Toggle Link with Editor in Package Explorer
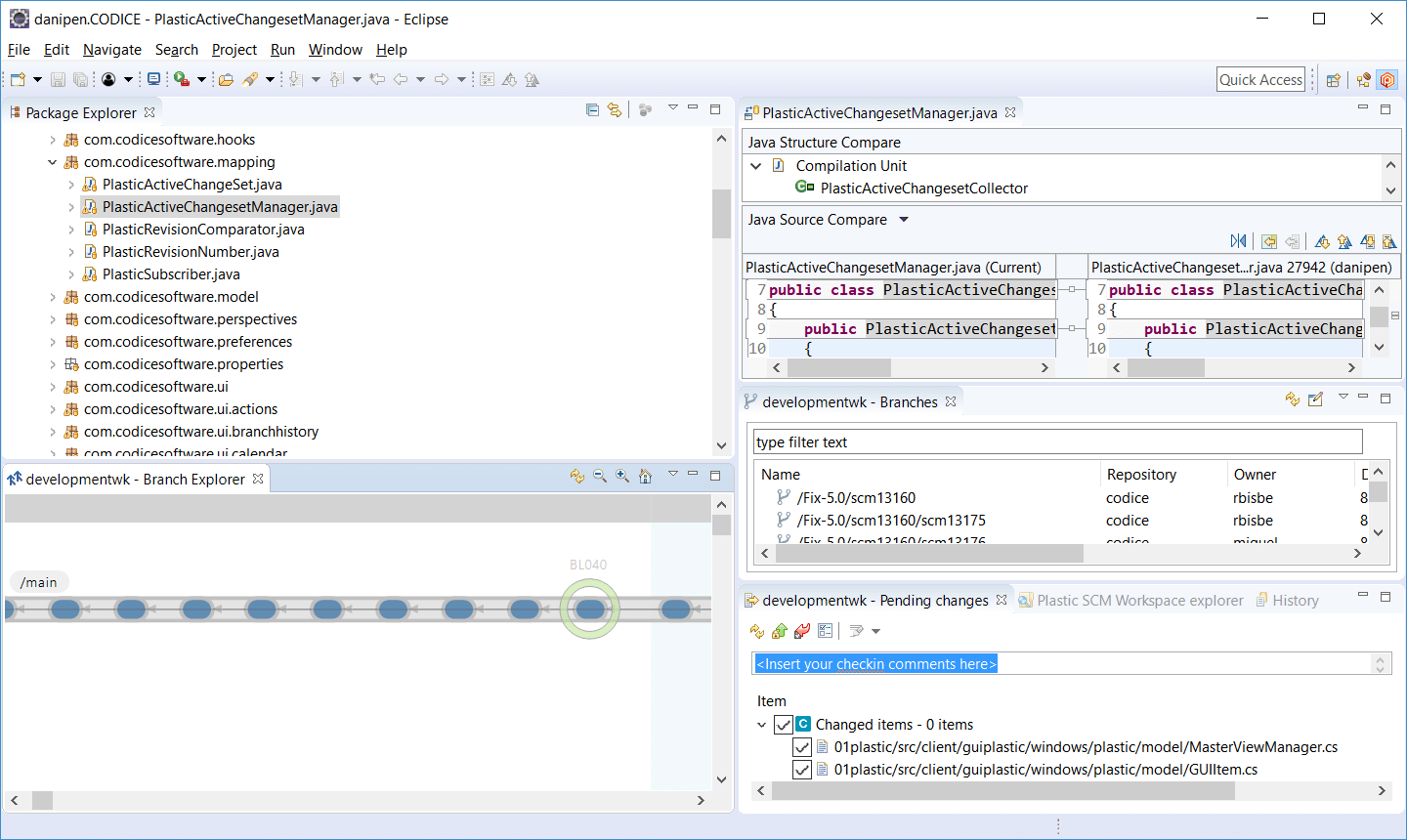This screenshot has height=840, width=1407. (615, 109)
